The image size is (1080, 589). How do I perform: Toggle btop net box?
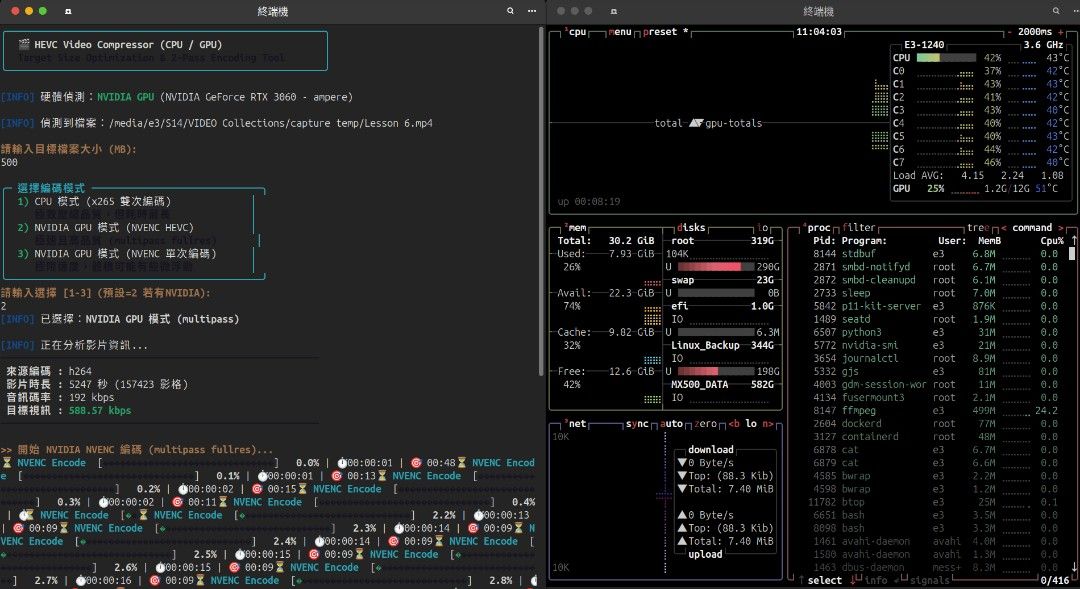point(576,424)
